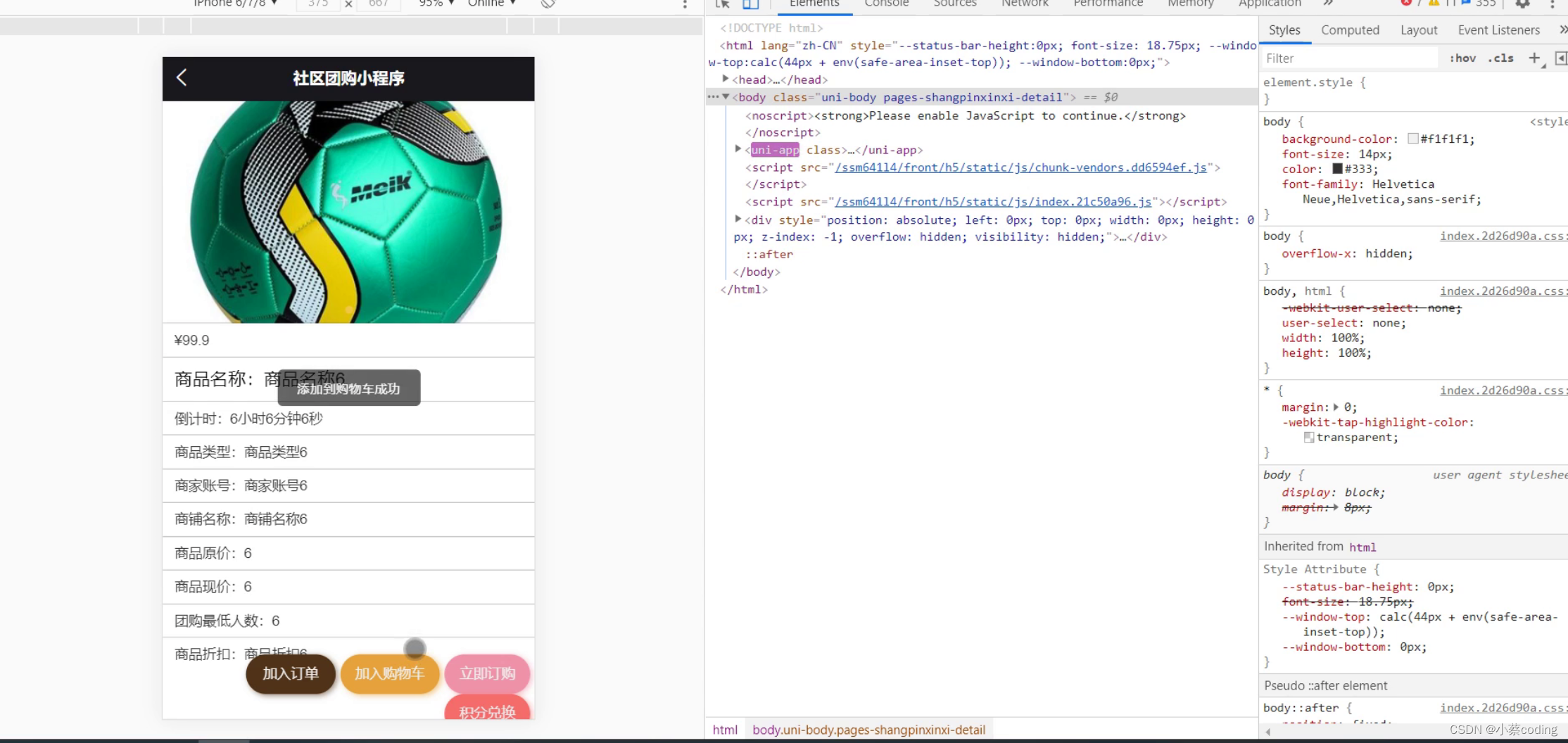Toggle computed styles sidebar pane icon
The height and width of the screenshot is (743, 1568).
[x=1560, y=58]
